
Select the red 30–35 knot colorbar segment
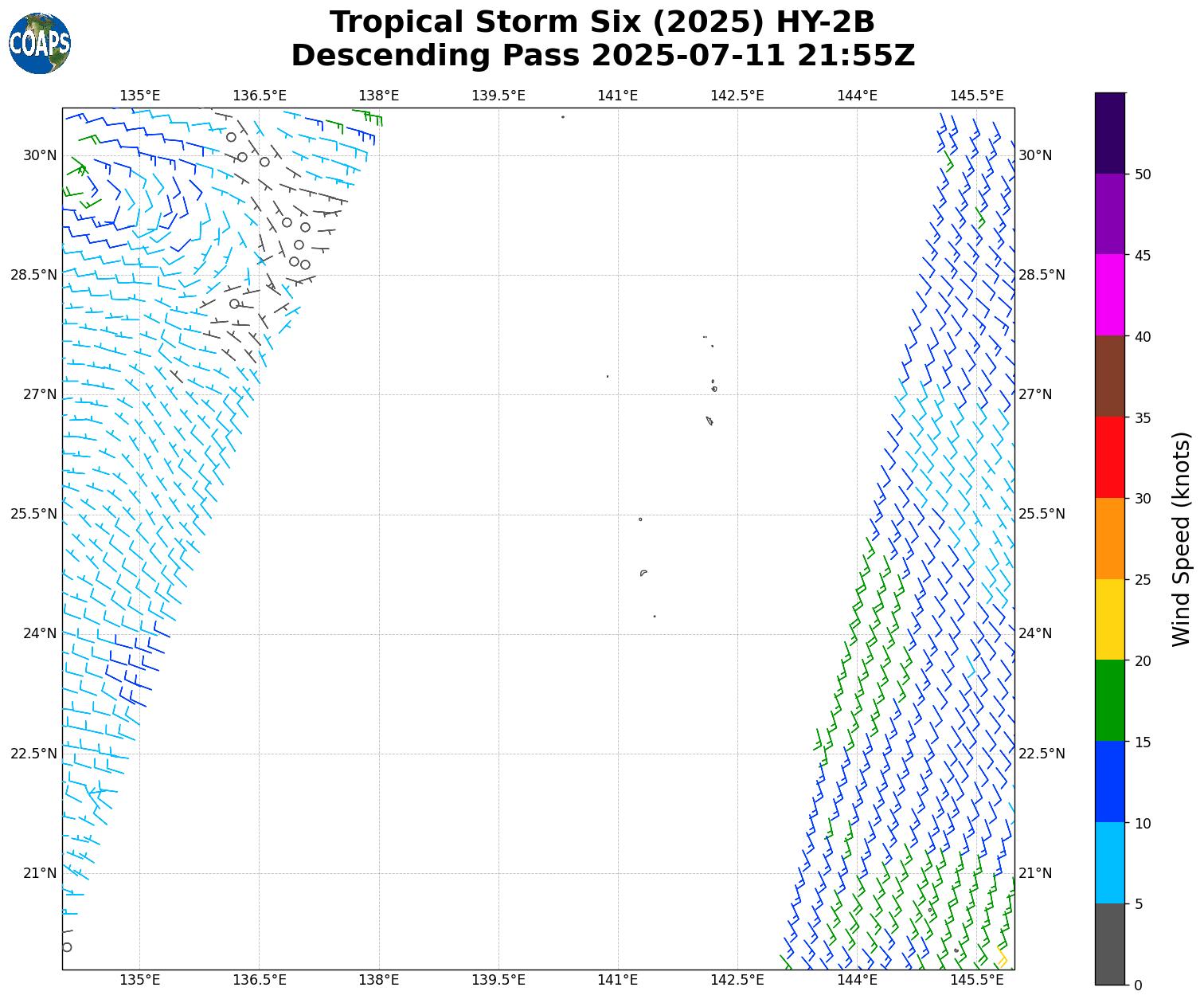point(1110,457)
